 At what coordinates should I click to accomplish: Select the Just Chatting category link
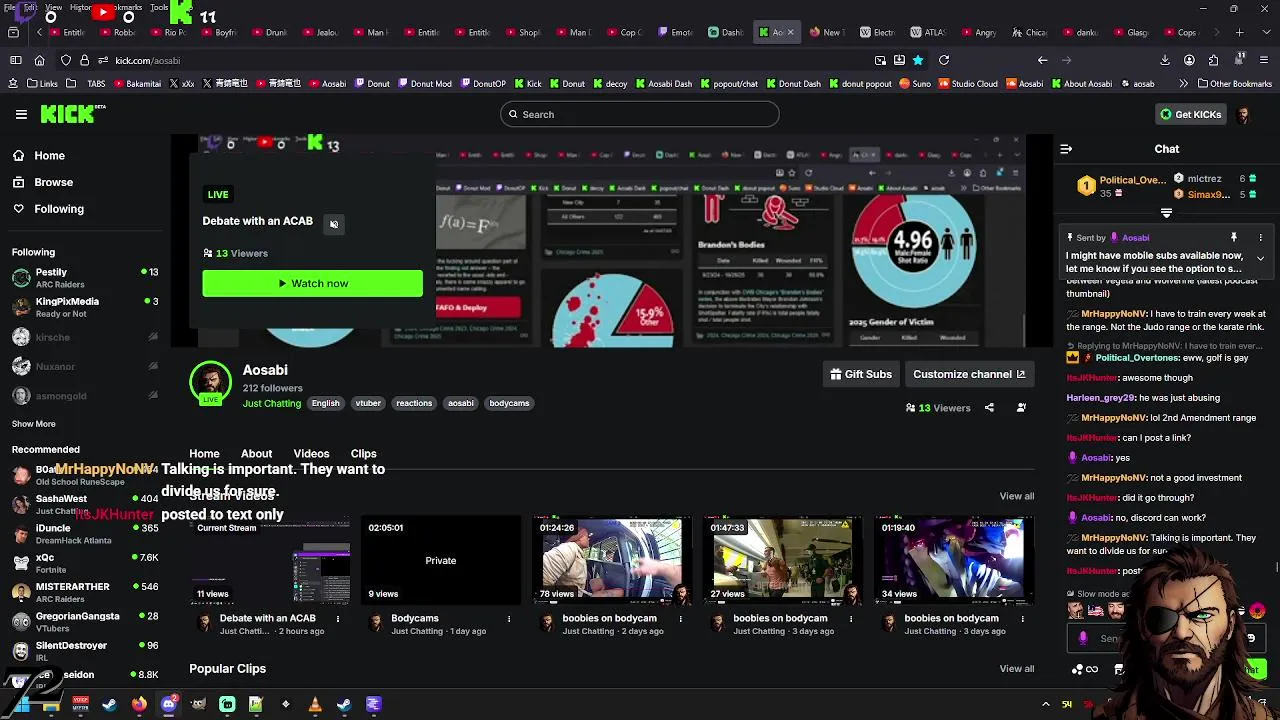[x=271, y=403]
